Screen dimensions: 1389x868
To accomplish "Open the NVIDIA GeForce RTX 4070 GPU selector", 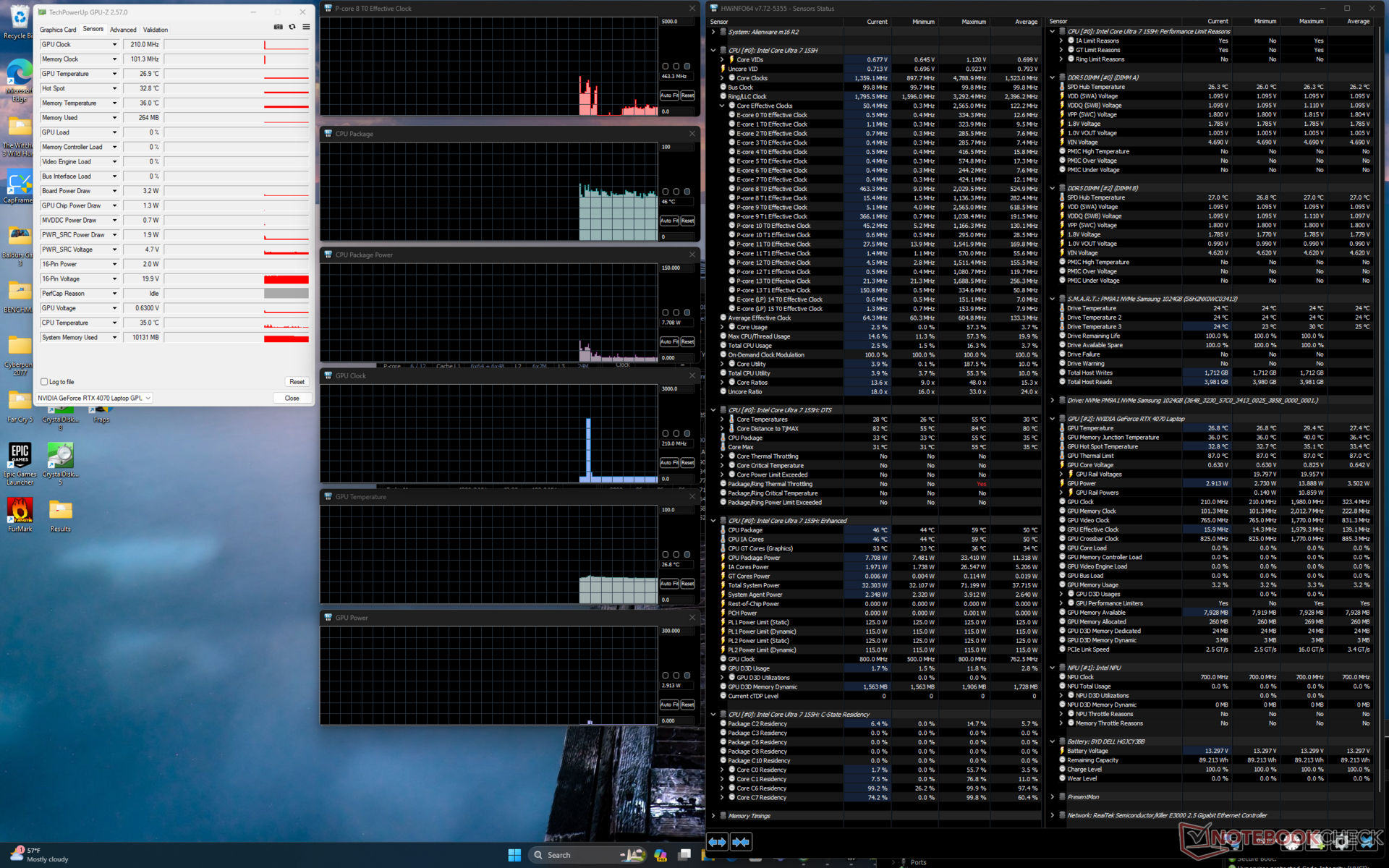I will 94,398.
